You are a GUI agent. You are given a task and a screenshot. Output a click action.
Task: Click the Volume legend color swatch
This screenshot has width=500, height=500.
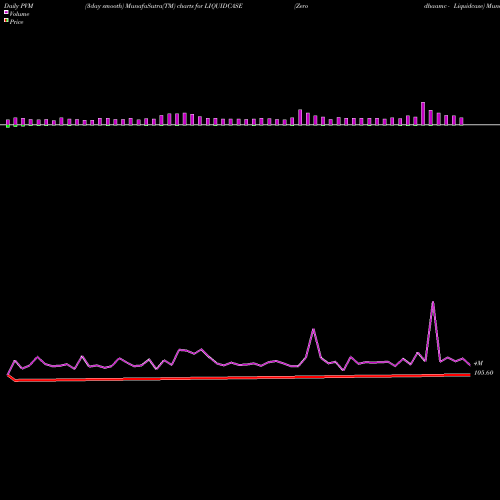click(x=6, y=12)
